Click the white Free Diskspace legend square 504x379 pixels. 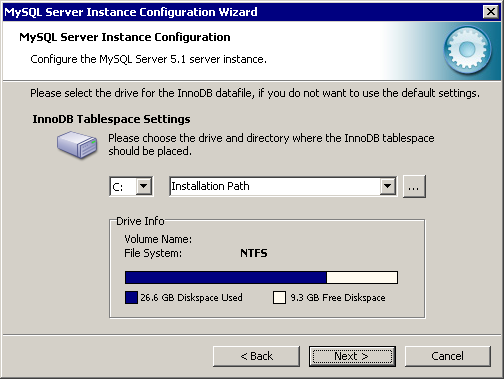(279, 297)
